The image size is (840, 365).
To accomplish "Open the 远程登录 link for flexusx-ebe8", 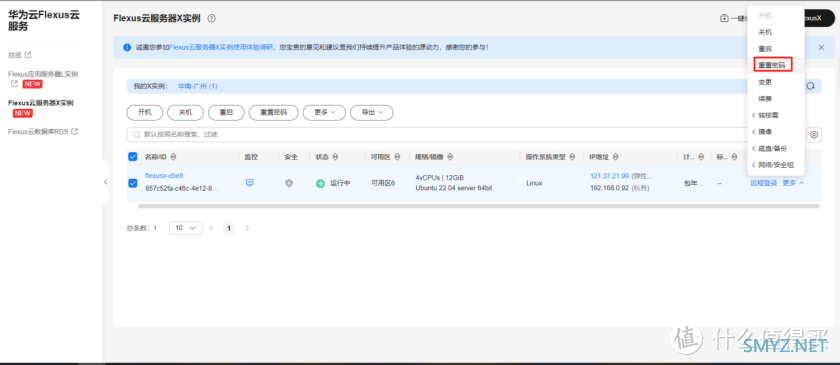I will tap(763, 183).
